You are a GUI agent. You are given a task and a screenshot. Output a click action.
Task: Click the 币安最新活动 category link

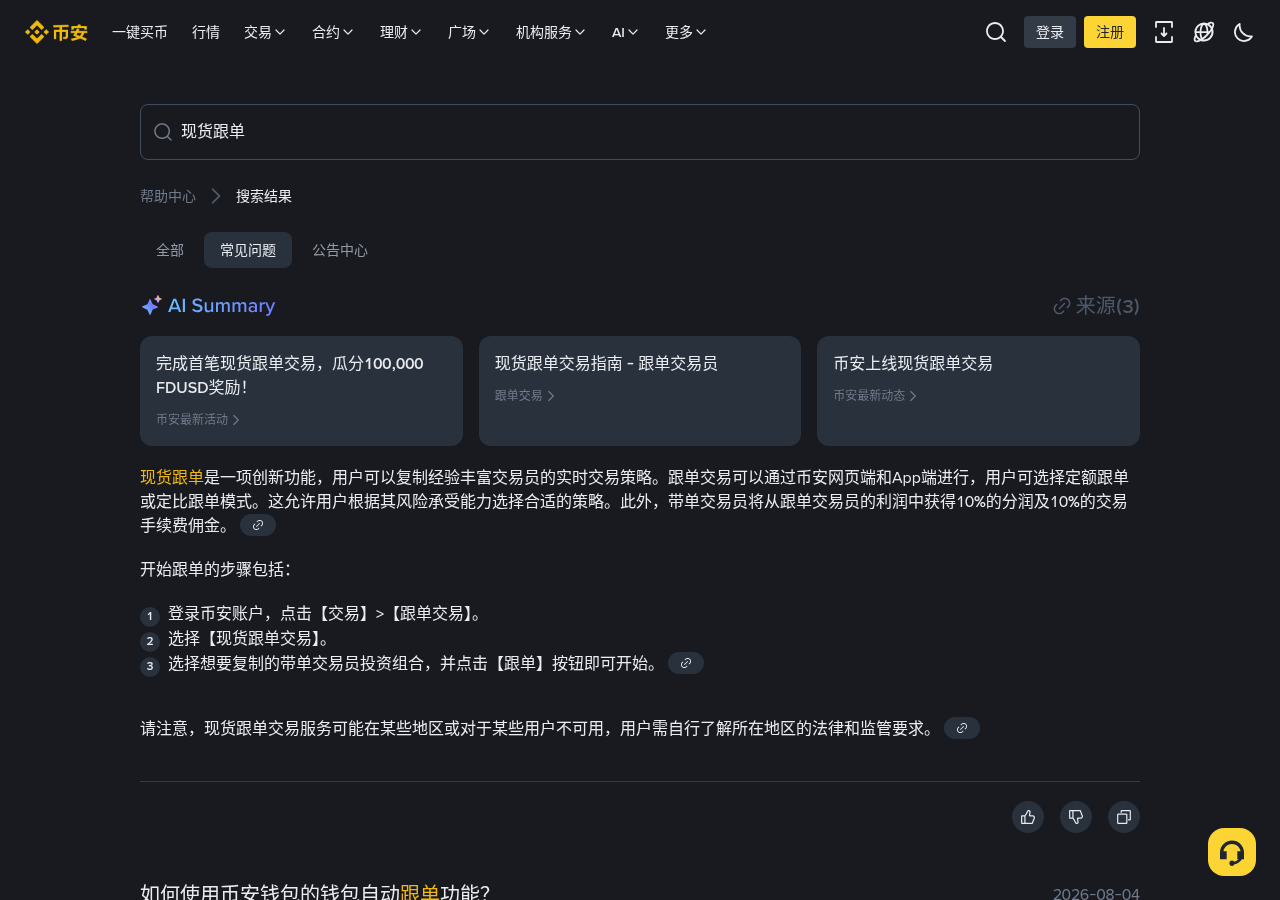pos(198,420)
